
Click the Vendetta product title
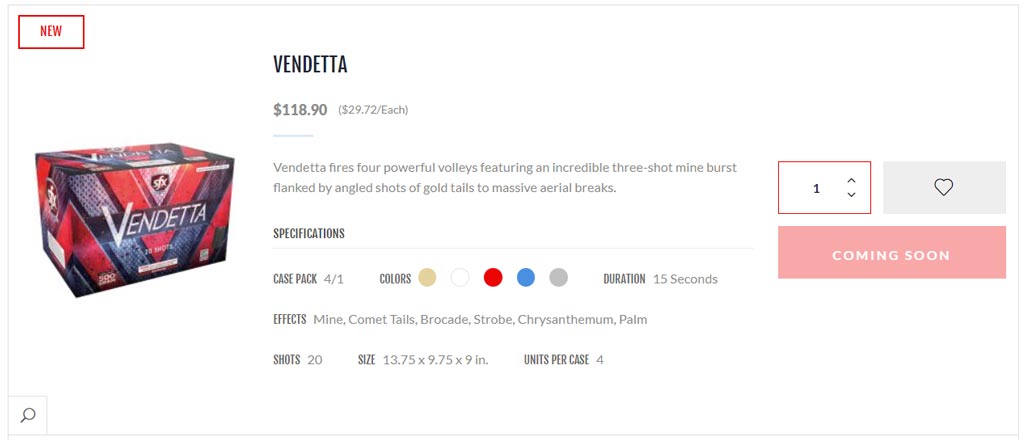click(310, 64)
